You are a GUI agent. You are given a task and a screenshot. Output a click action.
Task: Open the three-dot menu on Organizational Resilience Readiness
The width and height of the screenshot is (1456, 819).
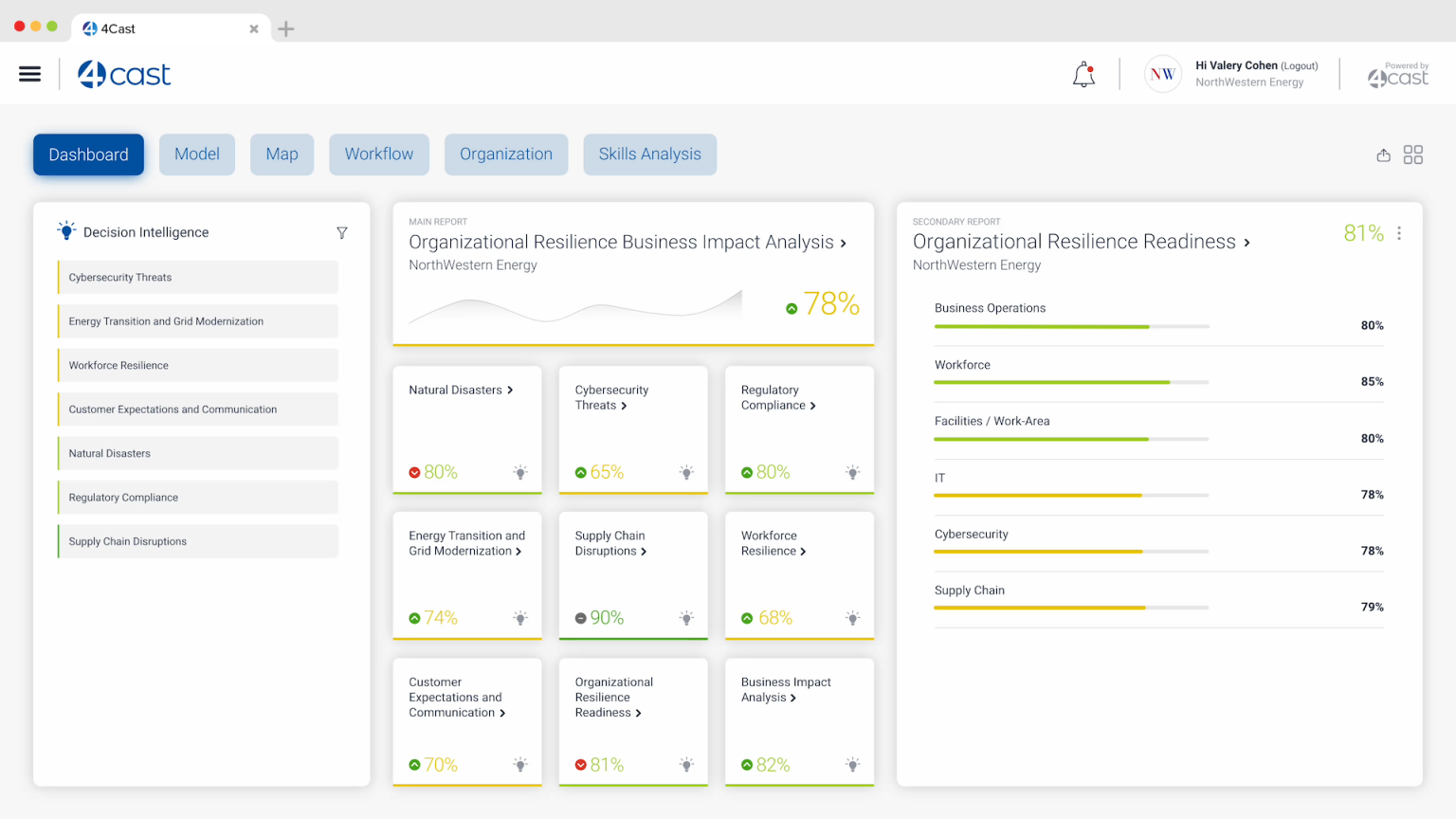tap(1399, 232)
